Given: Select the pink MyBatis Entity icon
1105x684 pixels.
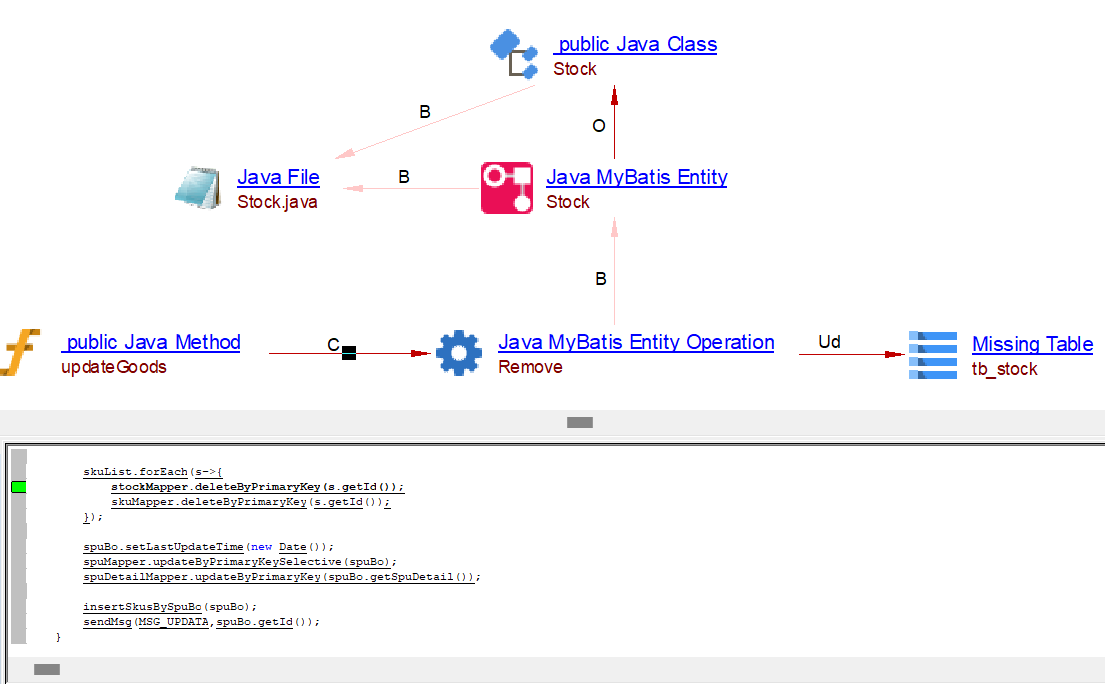Looking at the screenshot, I should pos(507,188).
